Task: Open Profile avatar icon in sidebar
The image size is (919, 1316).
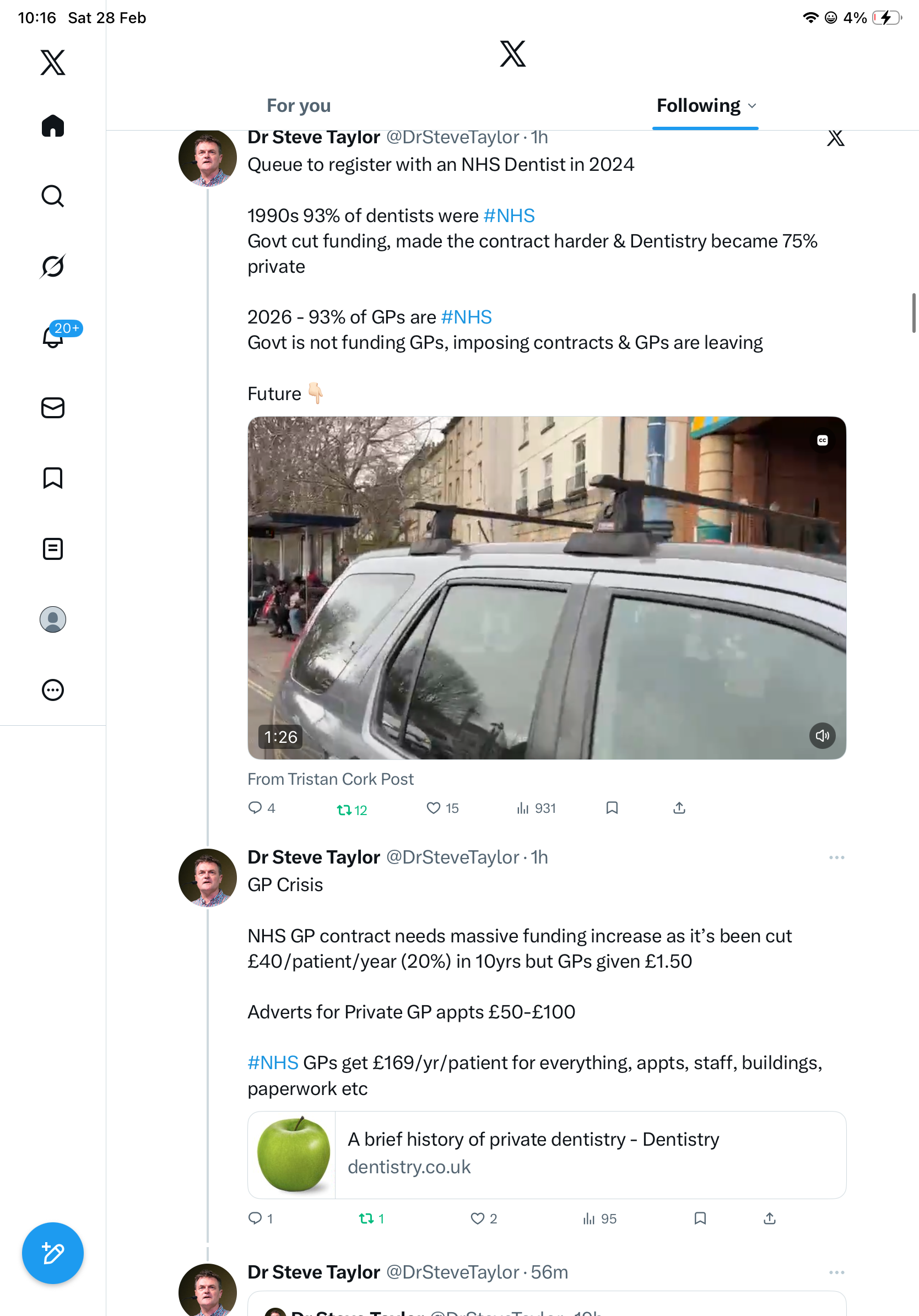Action: (53, 619)
